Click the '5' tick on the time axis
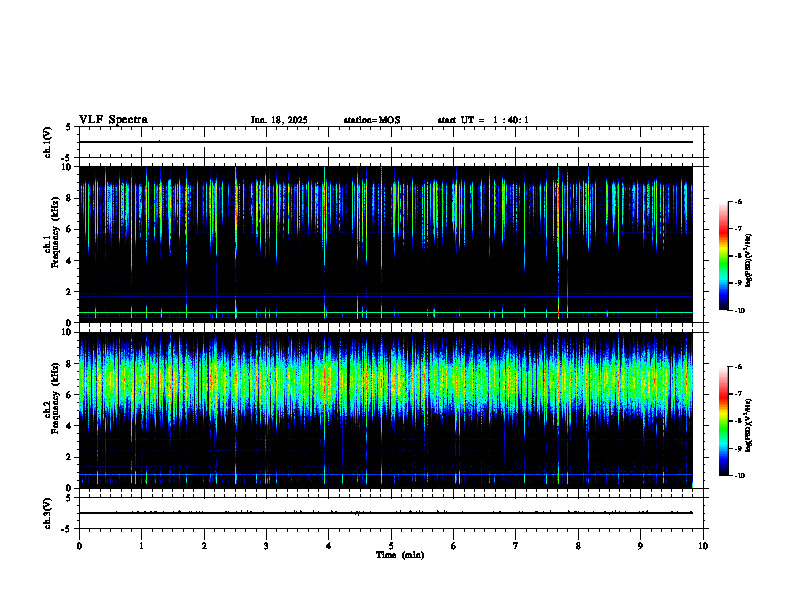 (391, 546)
